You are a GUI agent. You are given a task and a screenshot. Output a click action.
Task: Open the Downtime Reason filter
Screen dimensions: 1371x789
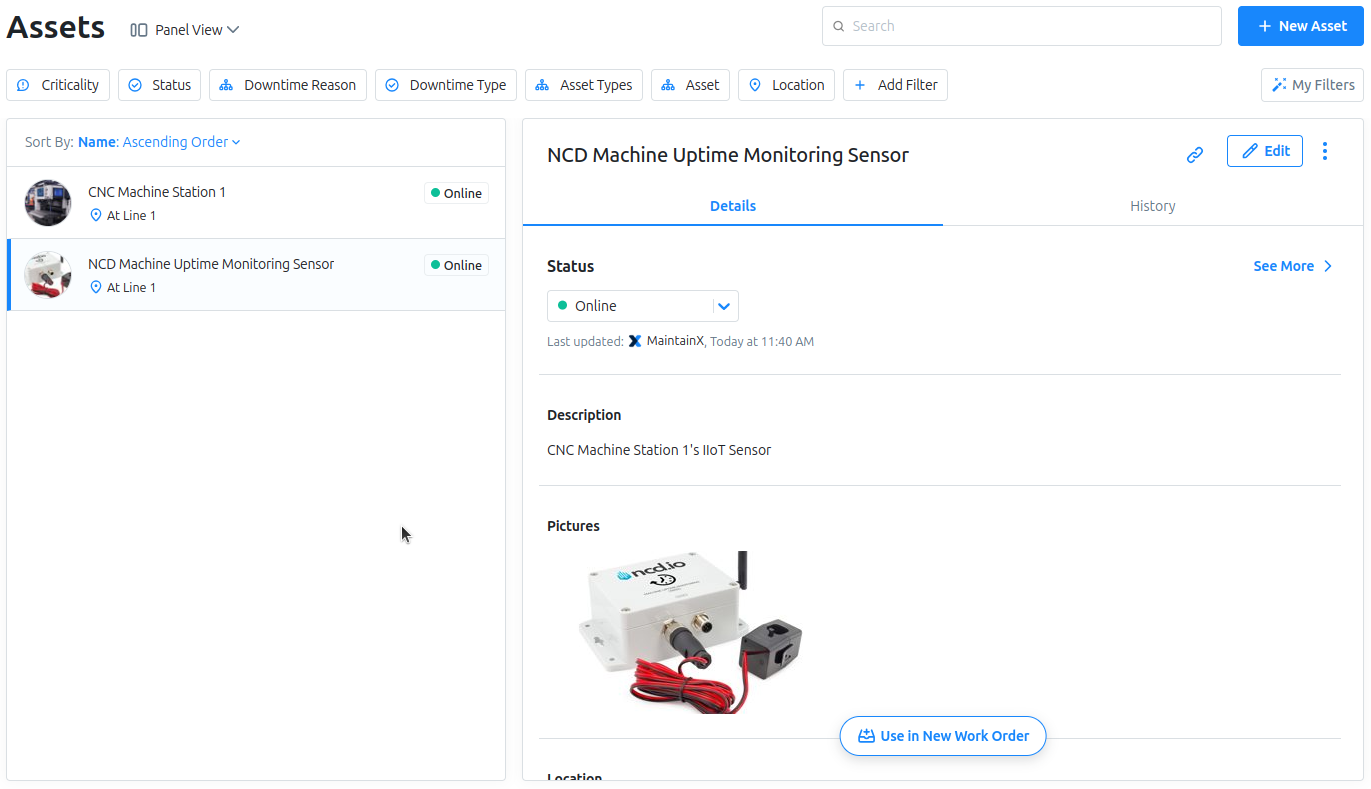288,85
